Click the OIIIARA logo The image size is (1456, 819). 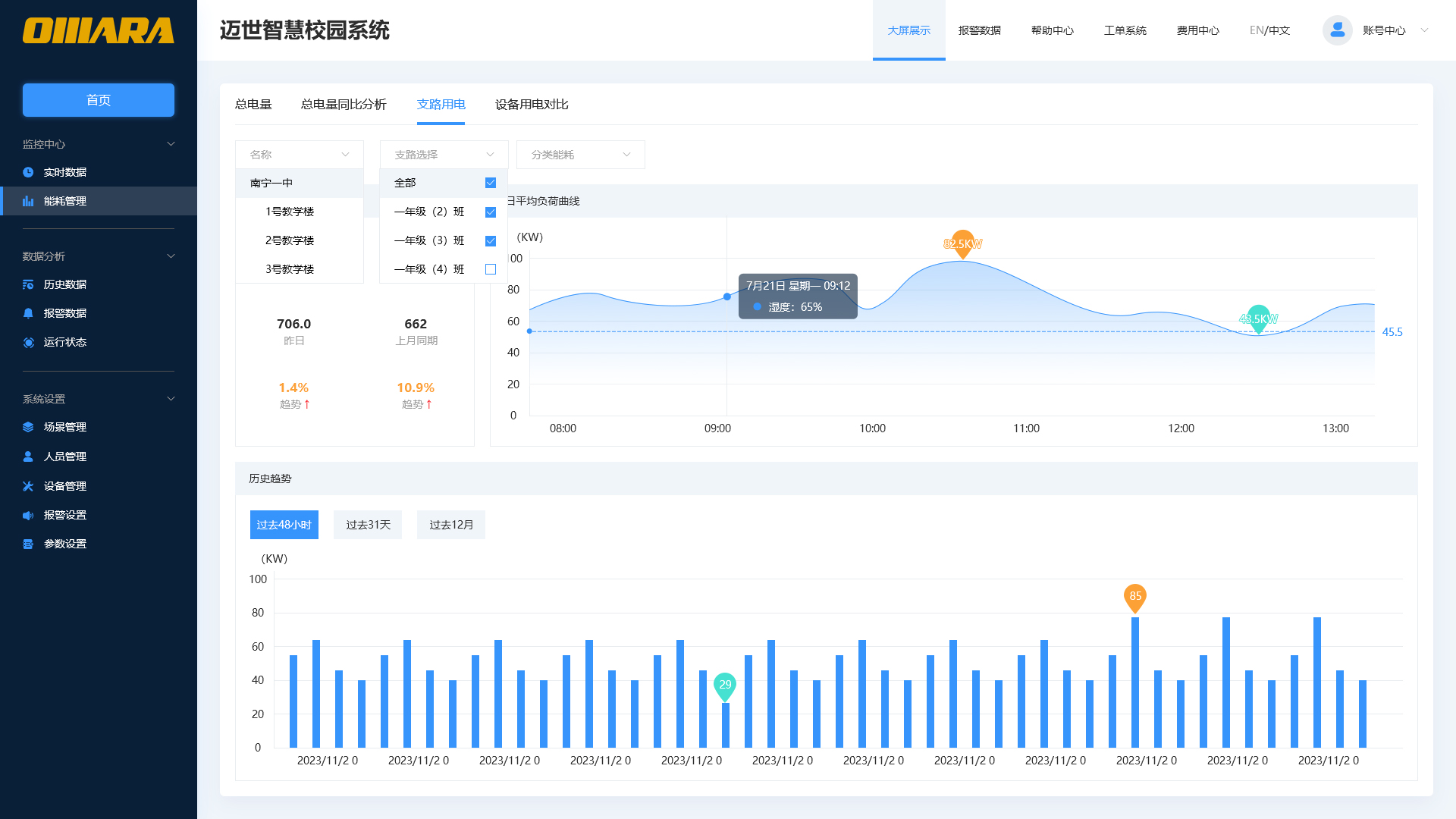coord(99,30)
